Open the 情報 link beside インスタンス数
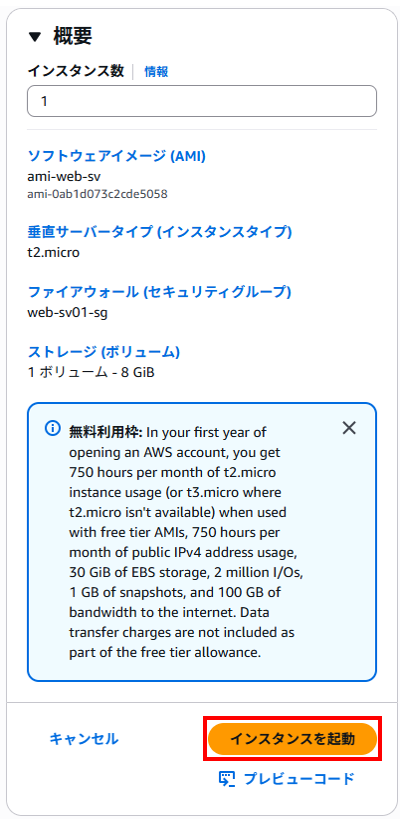408x819 pixels. coord(156,72)
